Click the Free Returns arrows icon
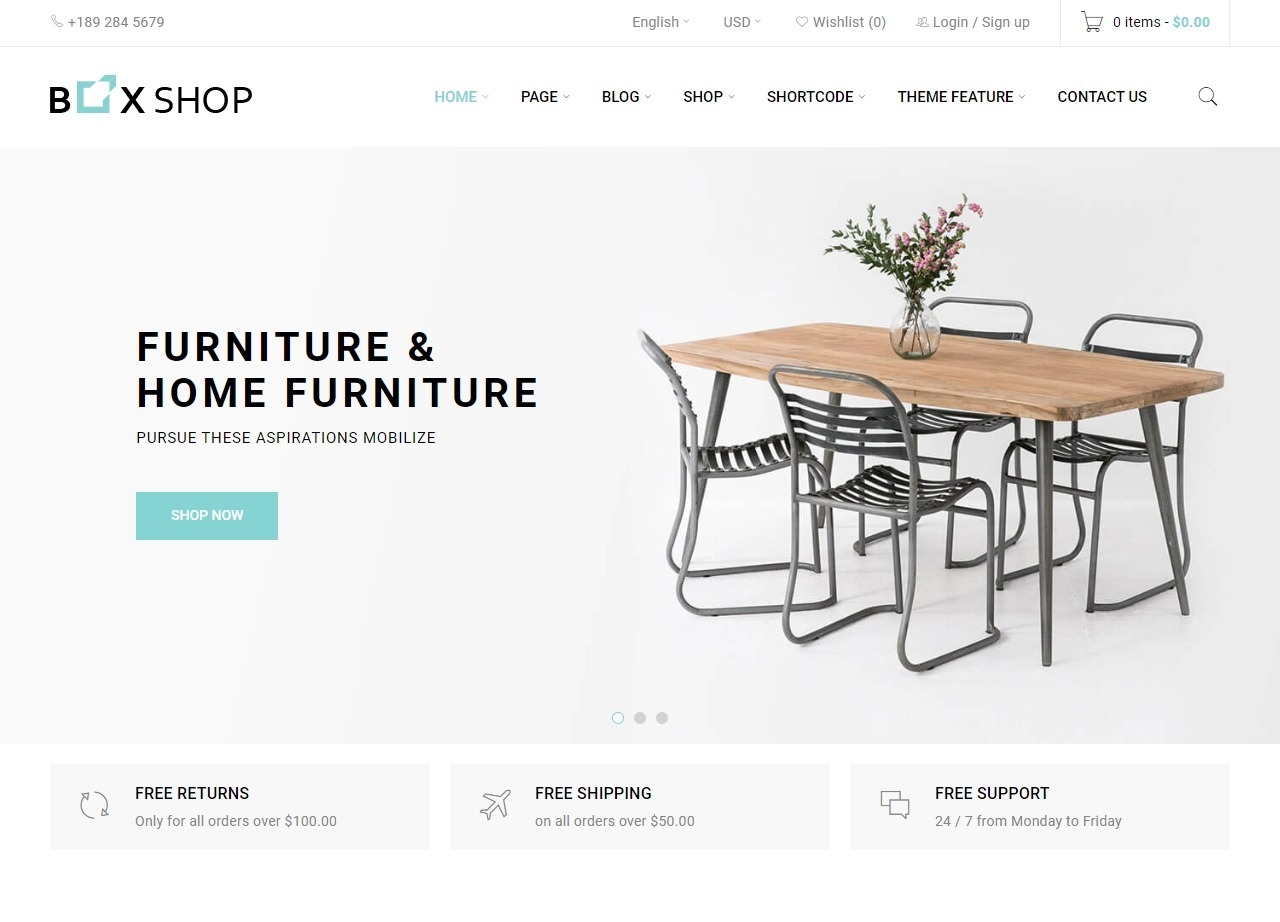 [94, 805]
